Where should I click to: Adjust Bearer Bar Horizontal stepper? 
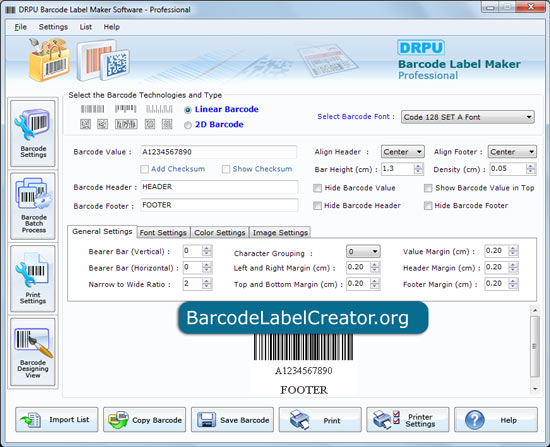pos(207,267)
